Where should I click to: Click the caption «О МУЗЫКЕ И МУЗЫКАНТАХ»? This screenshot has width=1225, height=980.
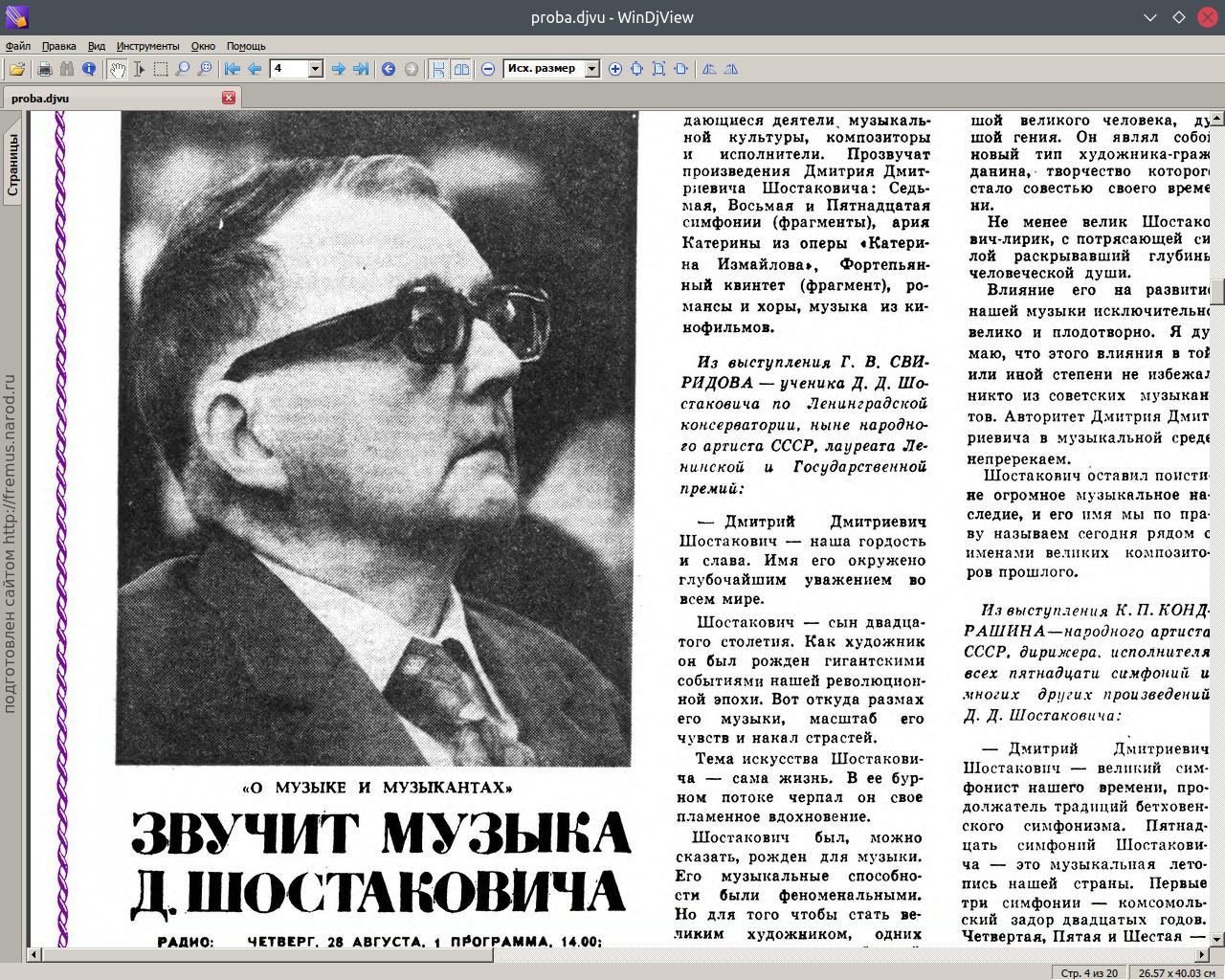pos(377,788)
